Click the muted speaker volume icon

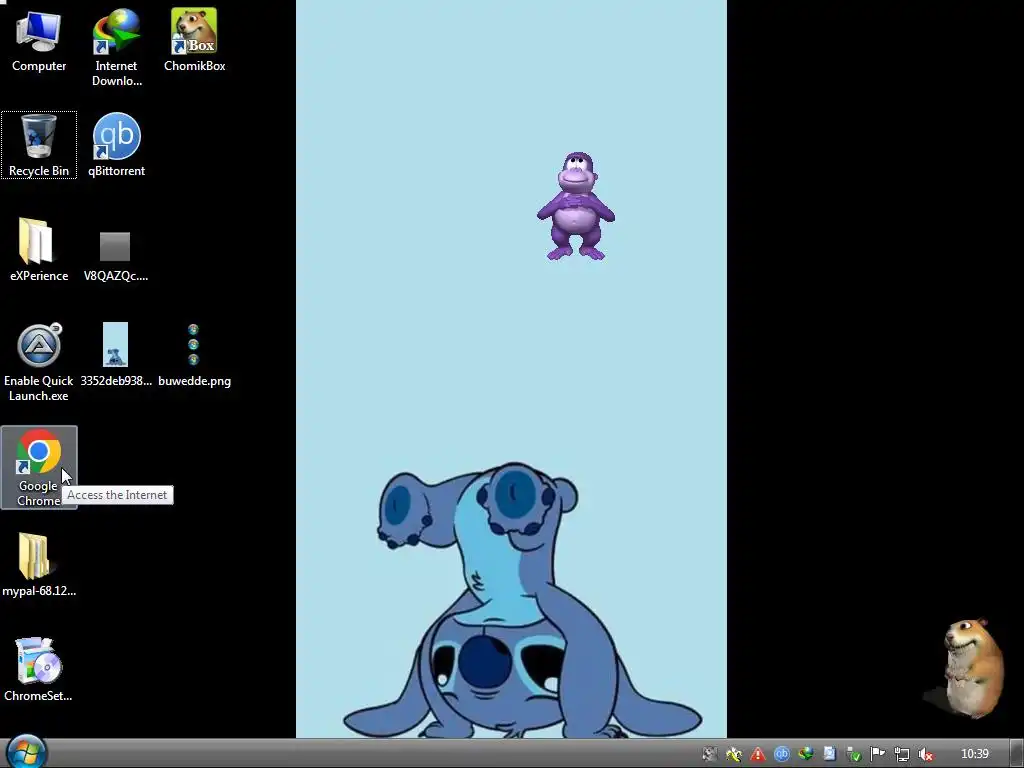point(925,754)
